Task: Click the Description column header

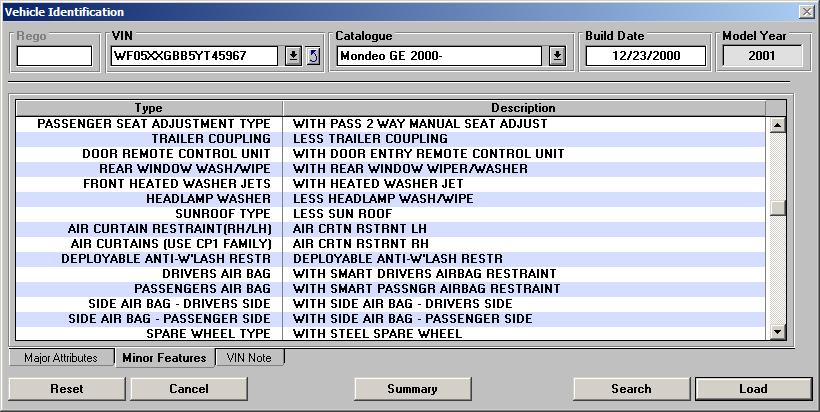Action: click(x=523, y=108)
